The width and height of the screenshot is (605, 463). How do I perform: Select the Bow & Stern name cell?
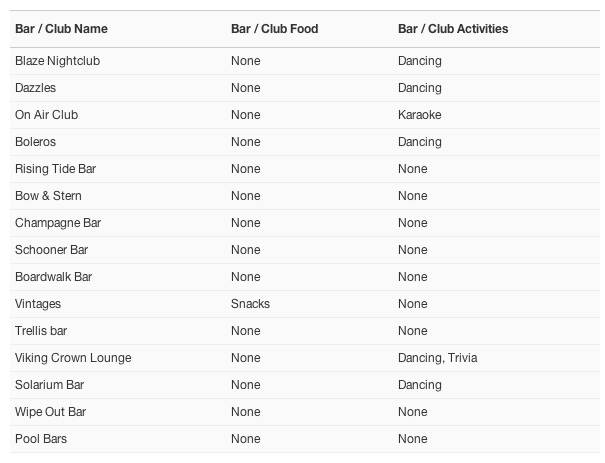pos(48,196)
